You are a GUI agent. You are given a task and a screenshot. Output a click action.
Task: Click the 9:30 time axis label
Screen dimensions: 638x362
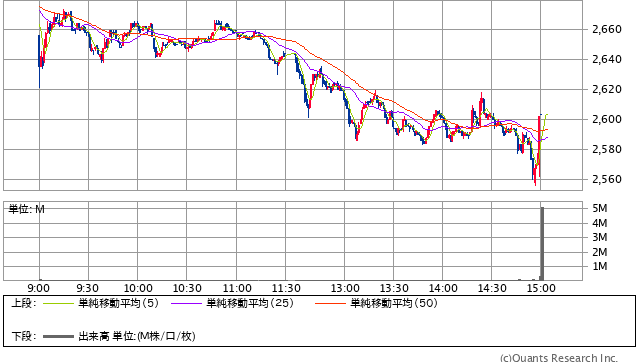coord(87,288)
